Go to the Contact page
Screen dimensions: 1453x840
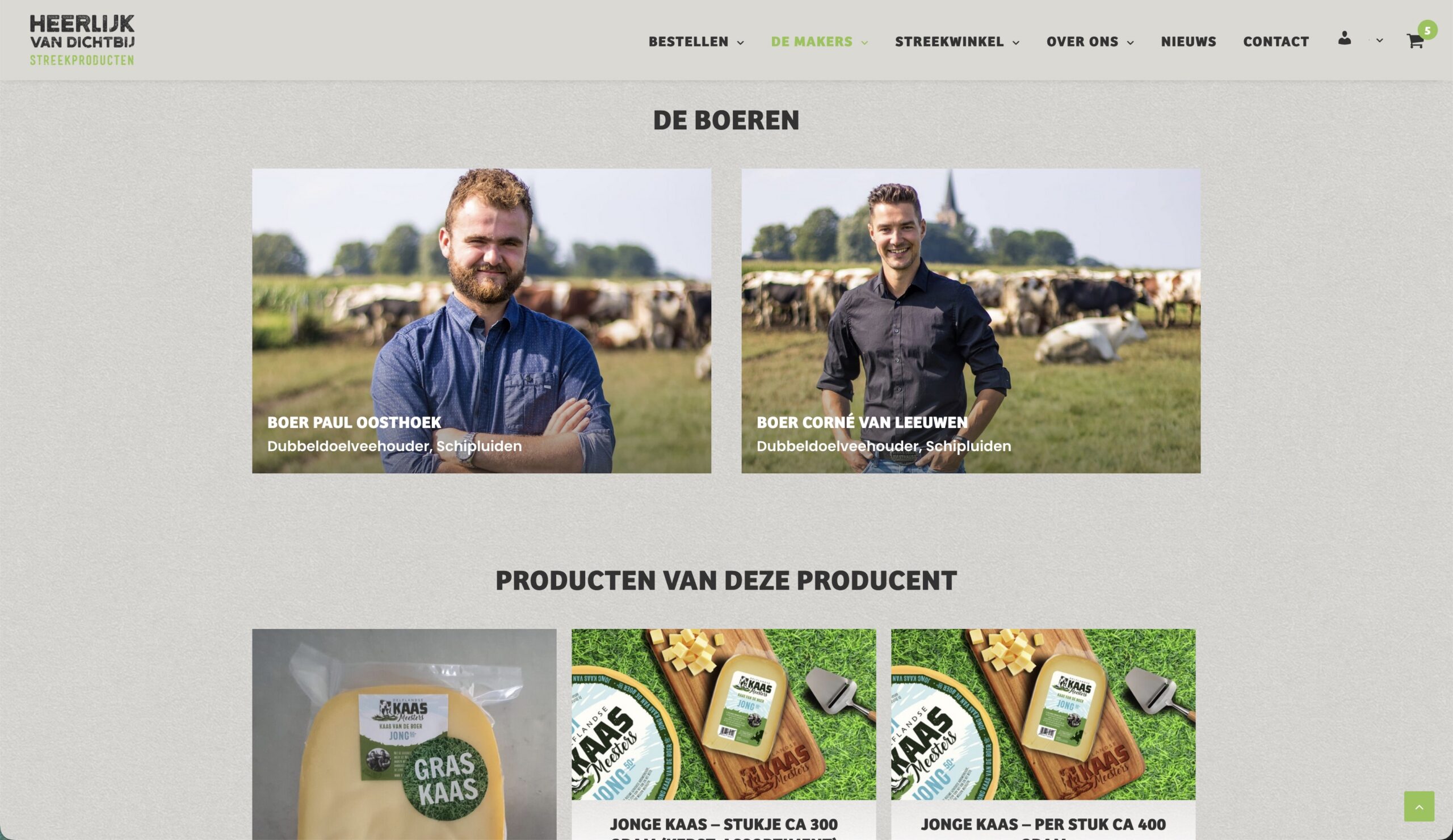(1276, 41)
